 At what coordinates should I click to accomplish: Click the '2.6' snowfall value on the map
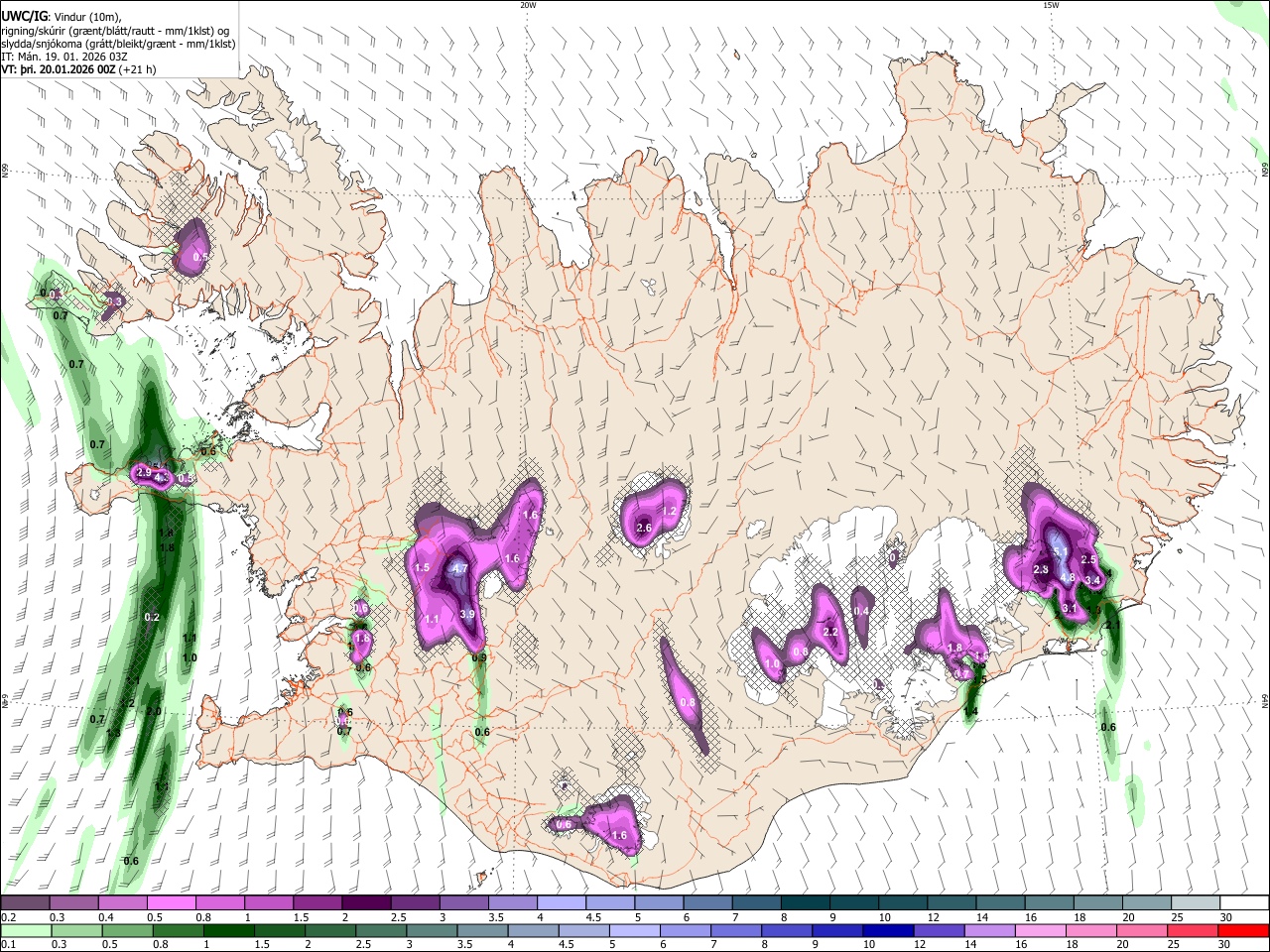[644, 528]
